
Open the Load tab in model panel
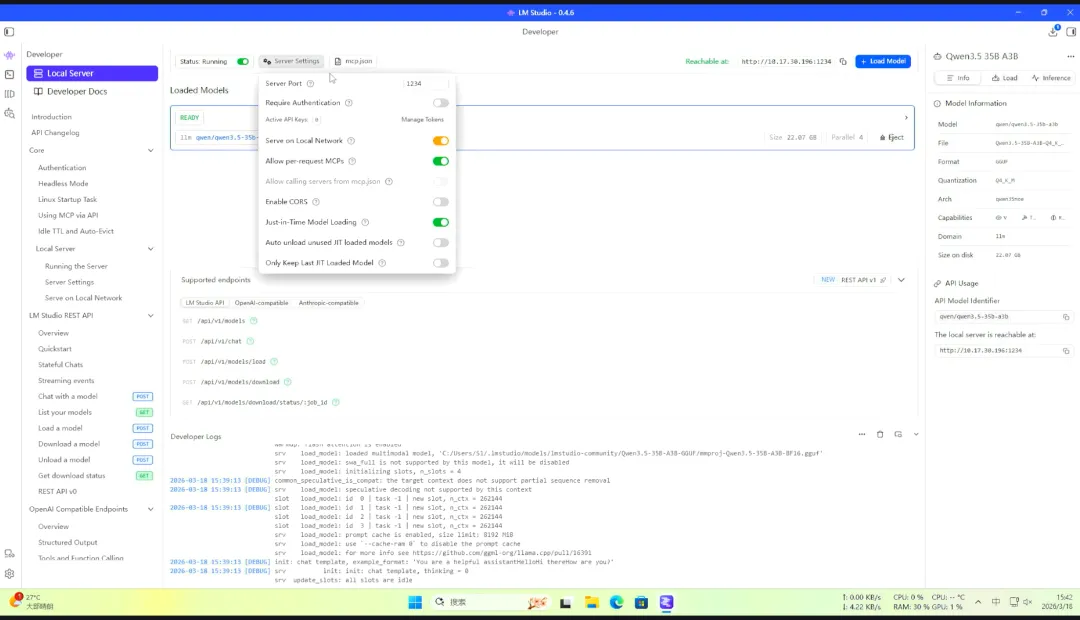pos(1004,79)
